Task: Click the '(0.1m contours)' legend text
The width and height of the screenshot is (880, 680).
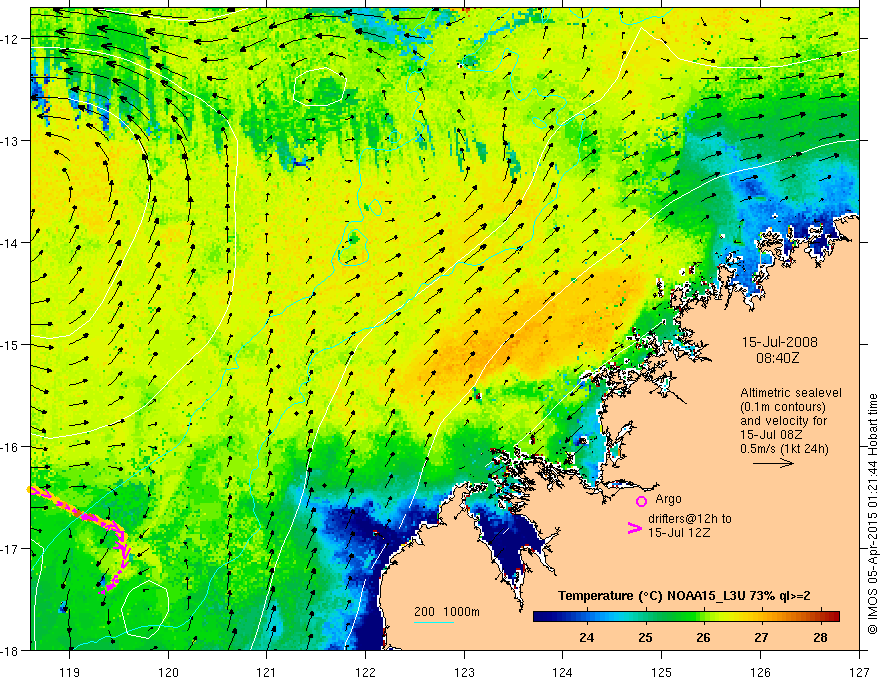Action: click(x=783, y=407)
